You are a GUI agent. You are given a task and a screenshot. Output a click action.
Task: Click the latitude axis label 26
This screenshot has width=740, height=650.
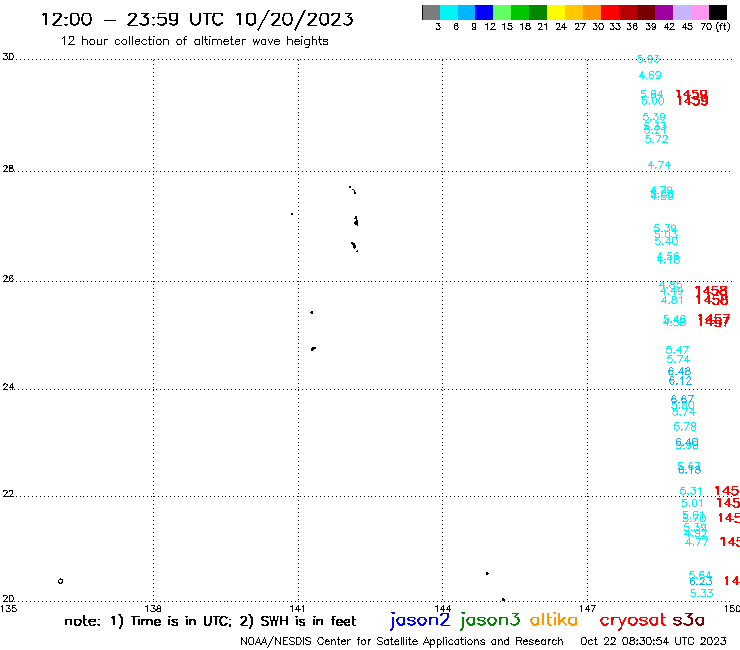tap(8, 279)
